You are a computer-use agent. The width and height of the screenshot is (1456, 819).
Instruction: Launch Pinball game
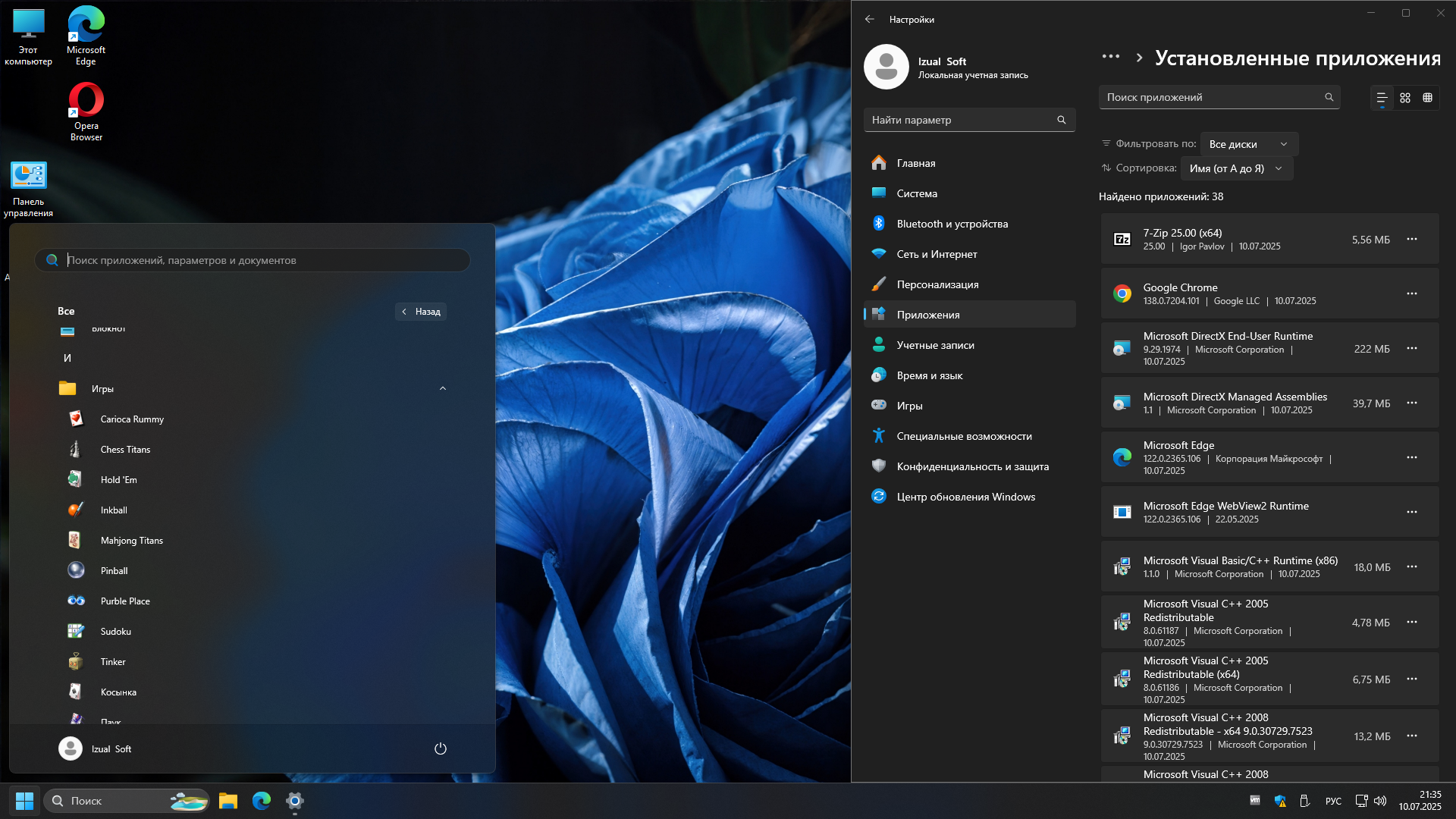tap(253, 571)
